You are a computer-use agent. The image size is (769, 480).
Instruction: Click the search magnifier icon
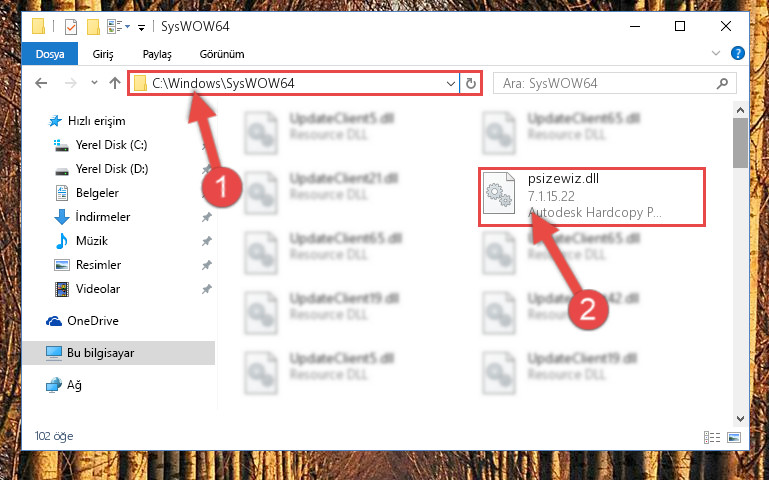click(x=722, y=84)
